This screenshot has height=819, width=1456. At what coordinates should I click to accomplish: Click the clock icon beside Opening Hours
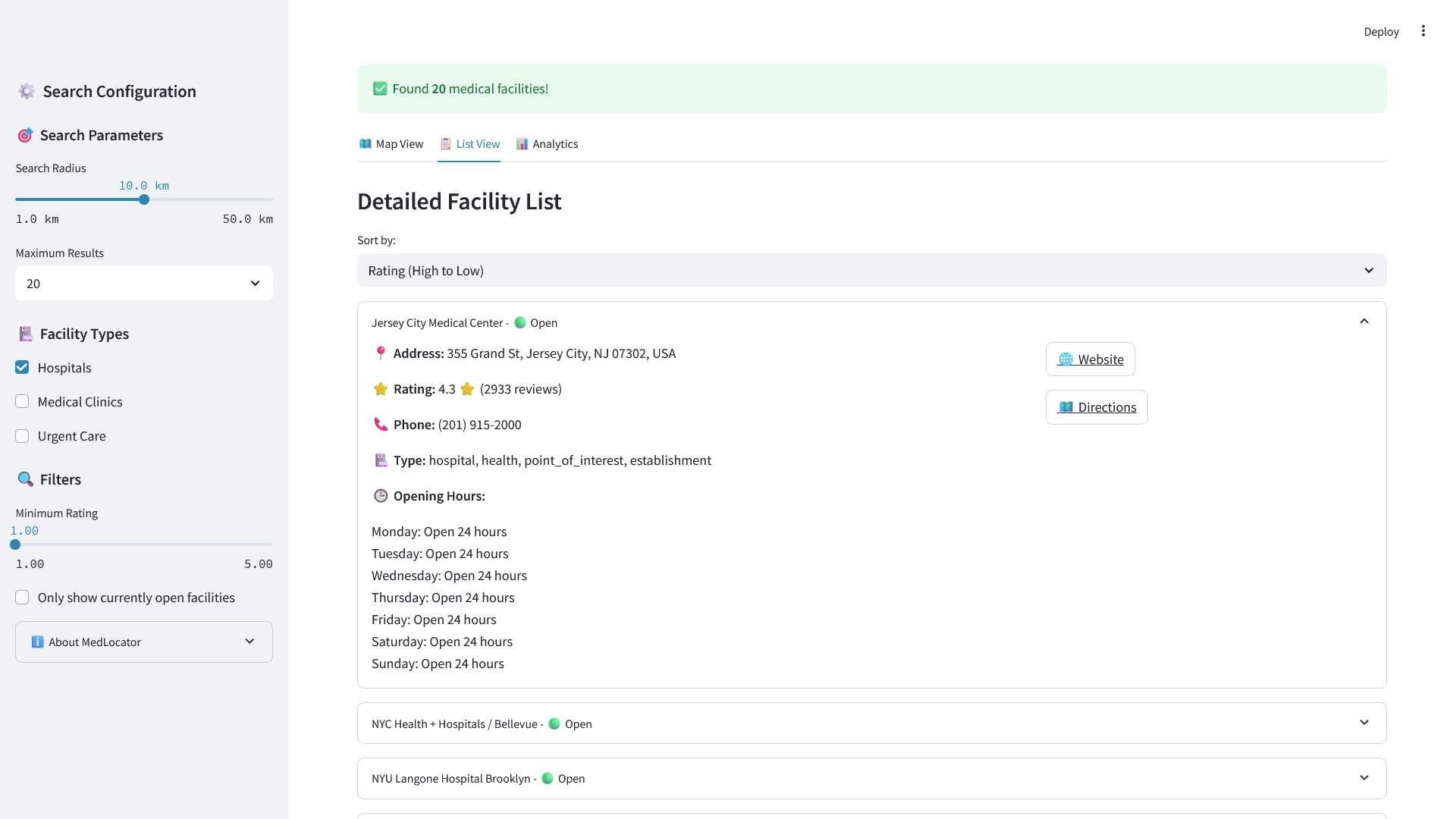[x=381, y=496]
